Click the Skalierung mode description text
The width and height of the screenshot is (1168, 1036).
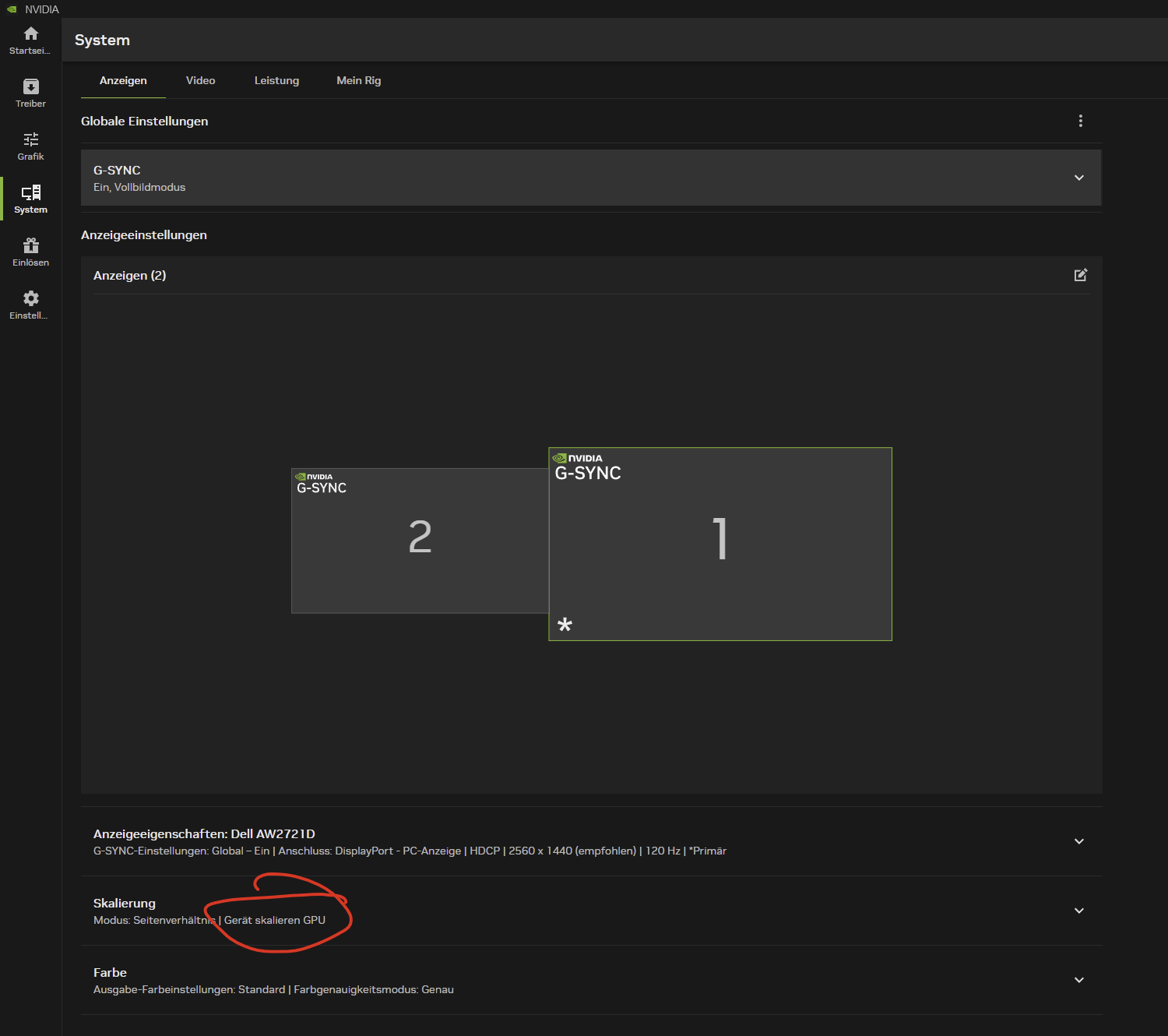tap(209, 920)
